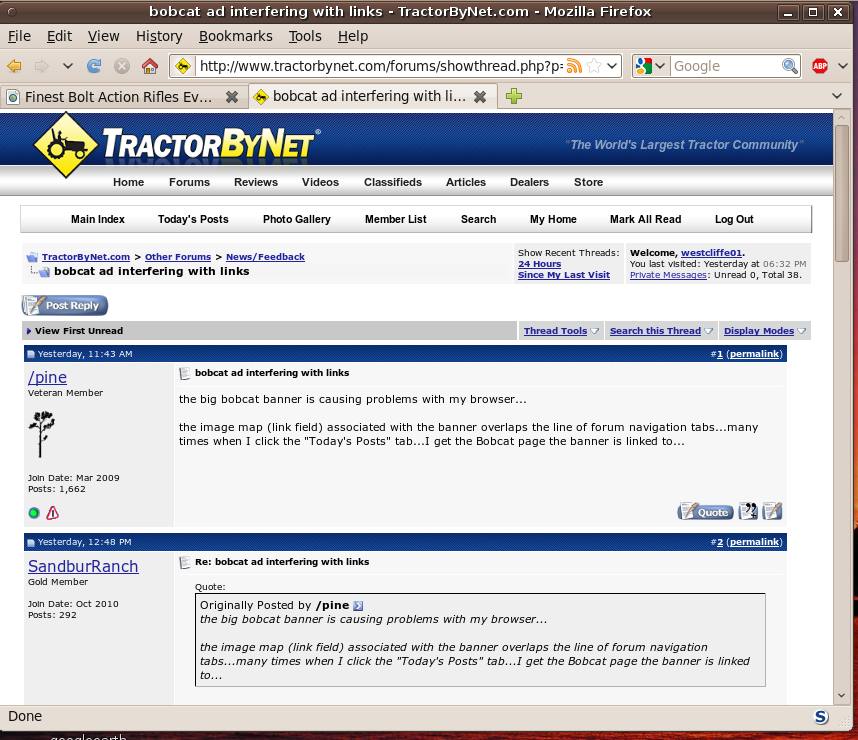Open the Bookmarks menu
The width and height of the screenshot is (858, 740).
[x=235, y=36]
